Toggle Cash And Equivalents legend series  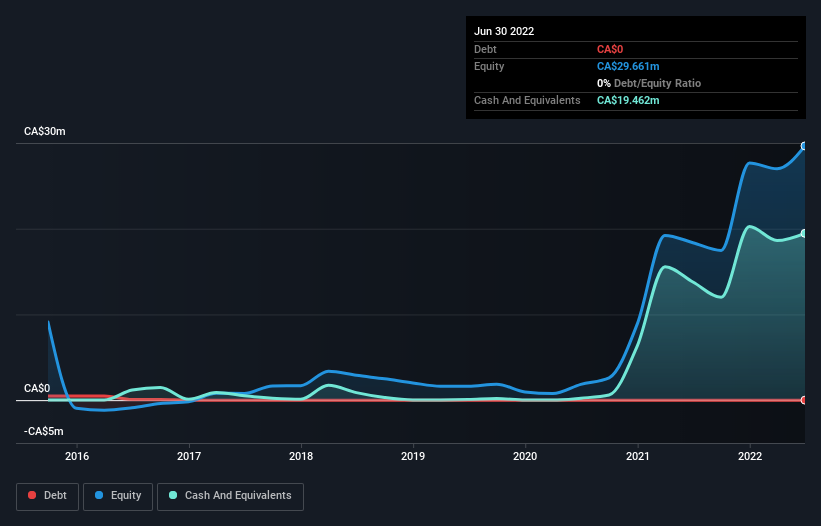coord(230,496)
